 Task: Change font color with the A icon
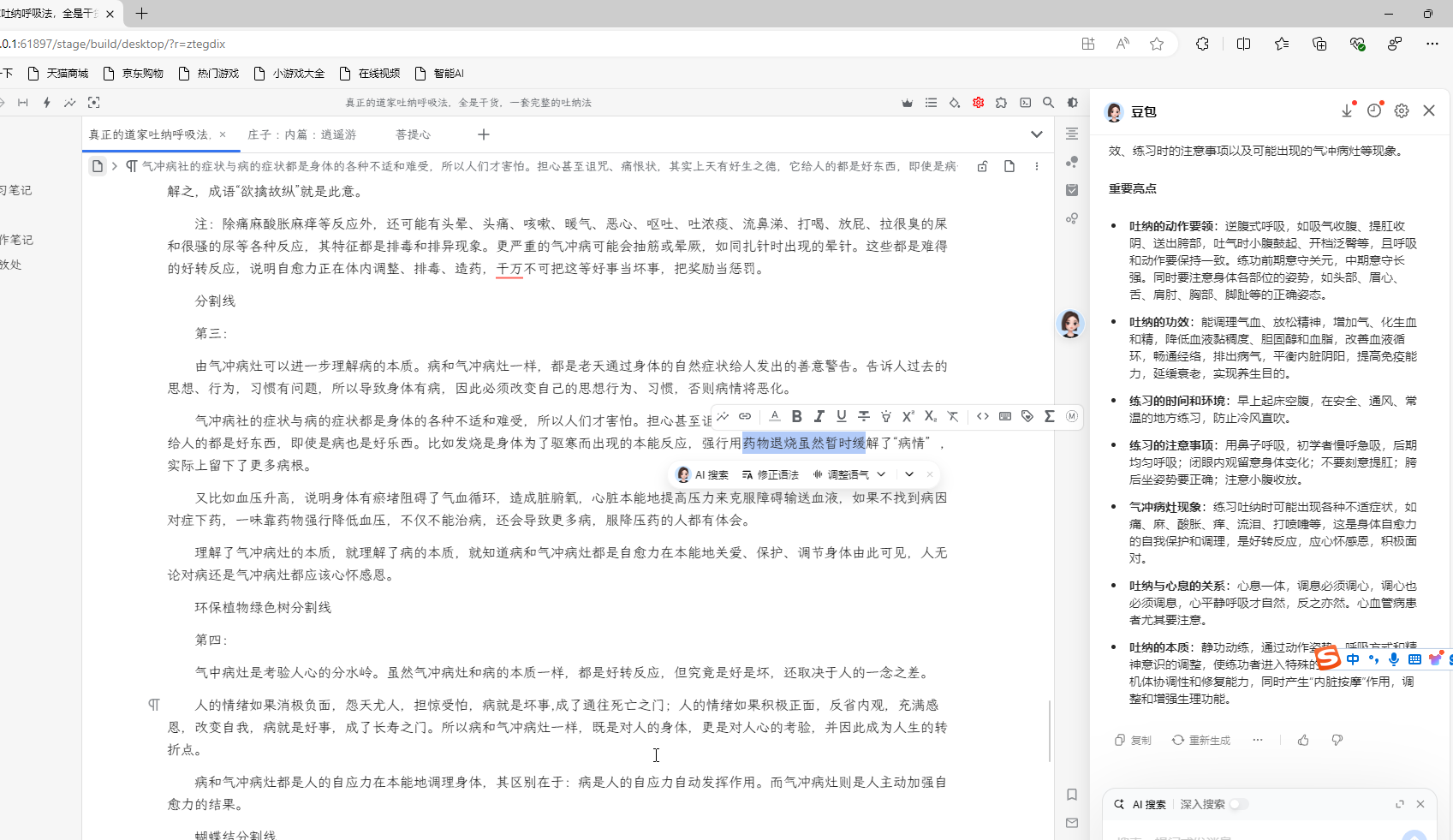[x=774, y=416]
